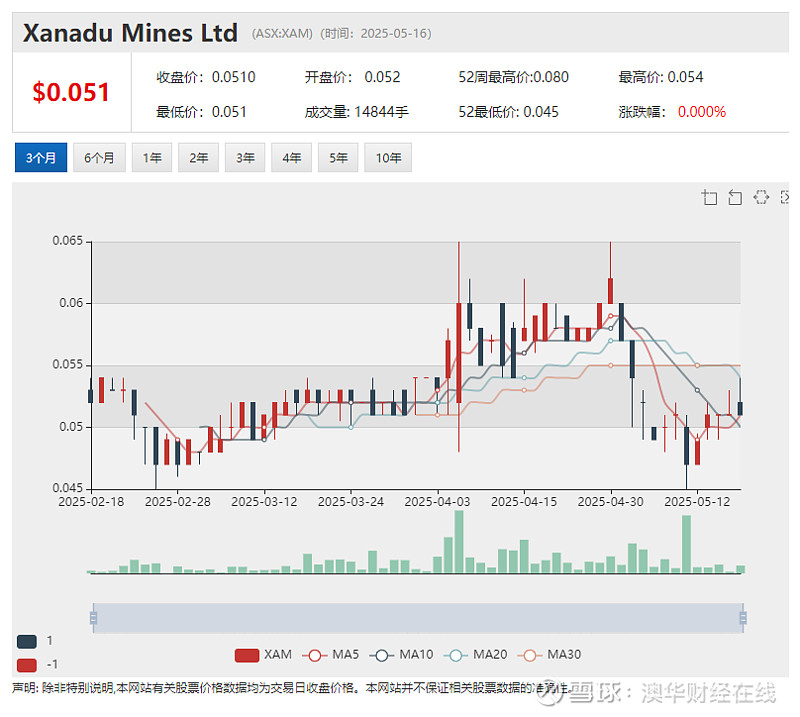Open the 3年 chart range
Viewport: 800px width, 717px height.
[x=245, y=158]
